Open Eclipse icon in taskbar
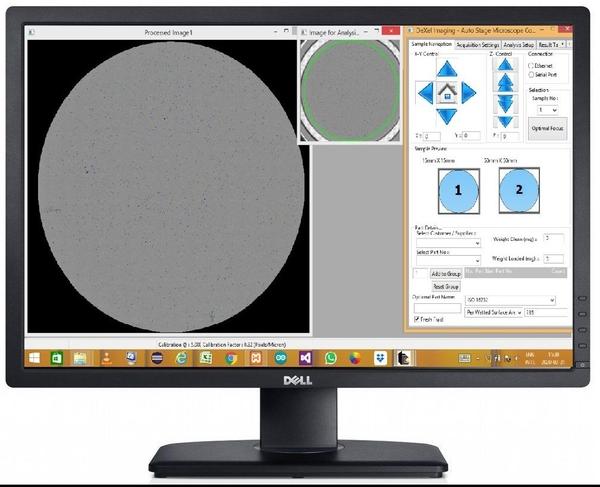Image resolution: width=600 pixels, height=487 pixels. click(157, 358)
